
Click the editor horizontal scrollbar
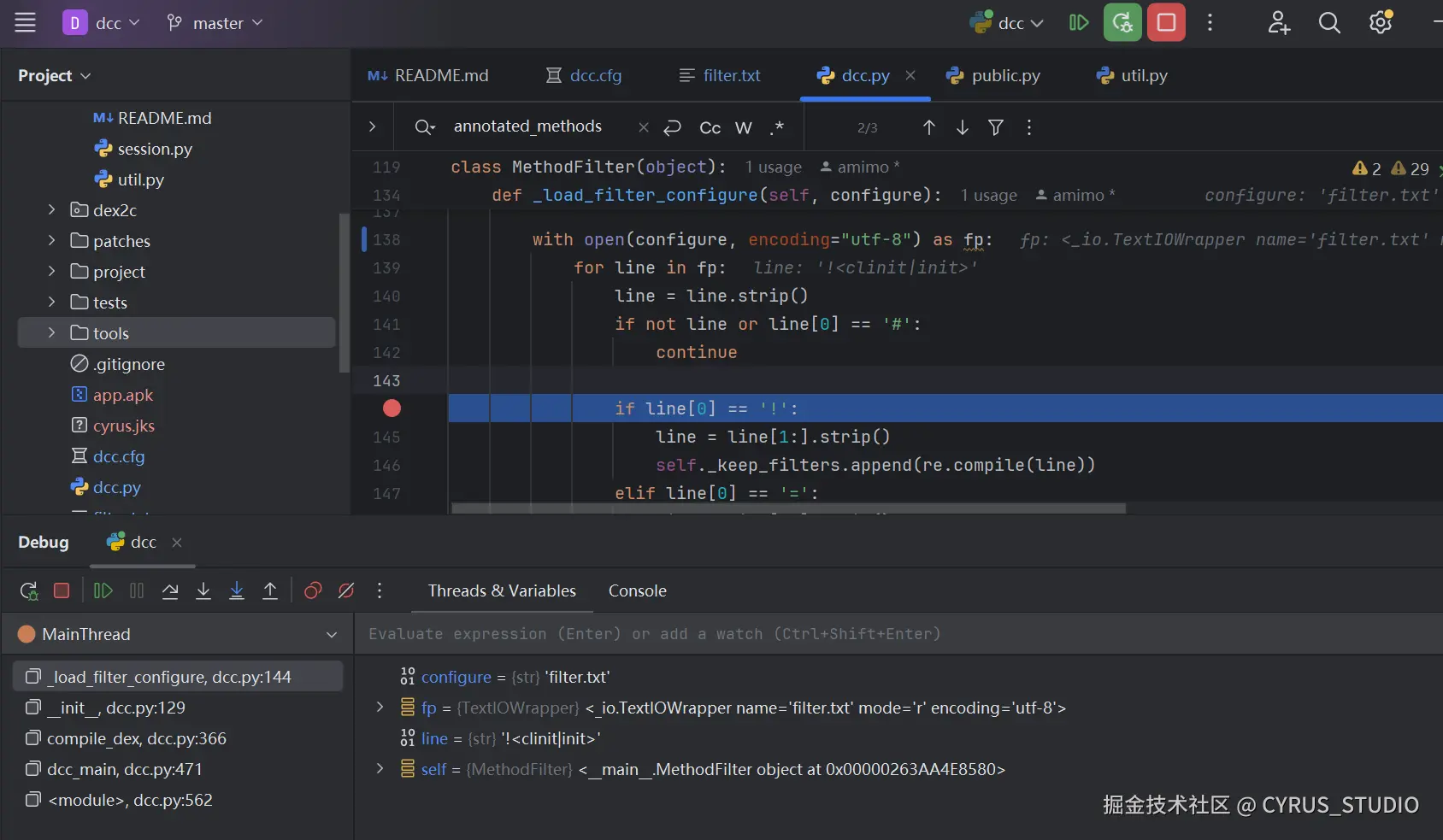pos(787,508)
